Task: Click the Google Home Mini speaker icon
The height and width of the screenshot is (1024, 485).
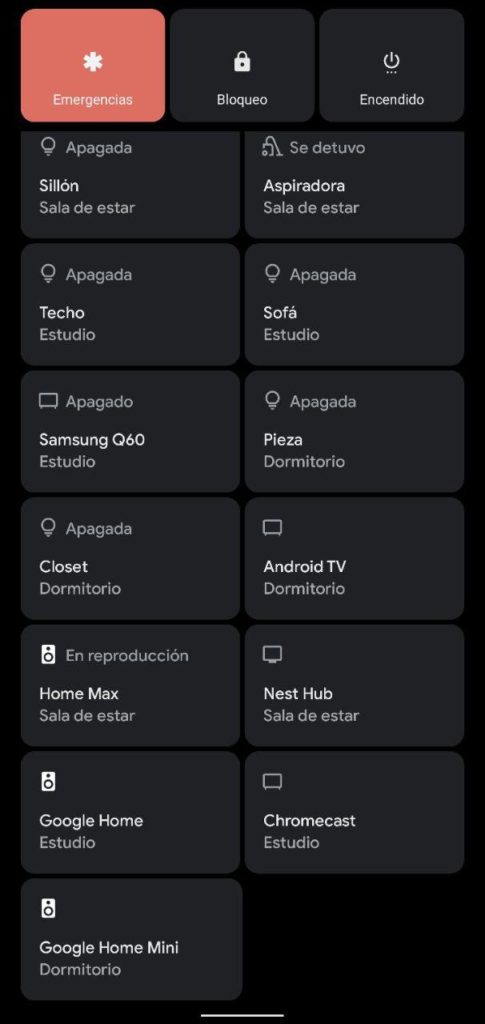Action: click(48, 908)
